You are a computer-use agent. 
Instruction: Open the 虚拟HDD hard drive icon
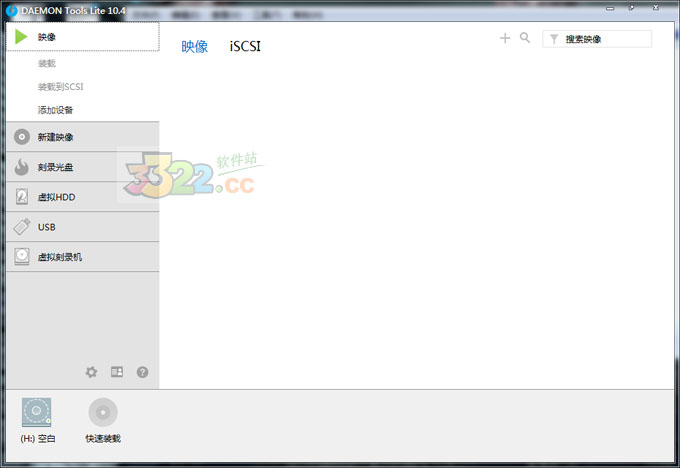(22, 196)
